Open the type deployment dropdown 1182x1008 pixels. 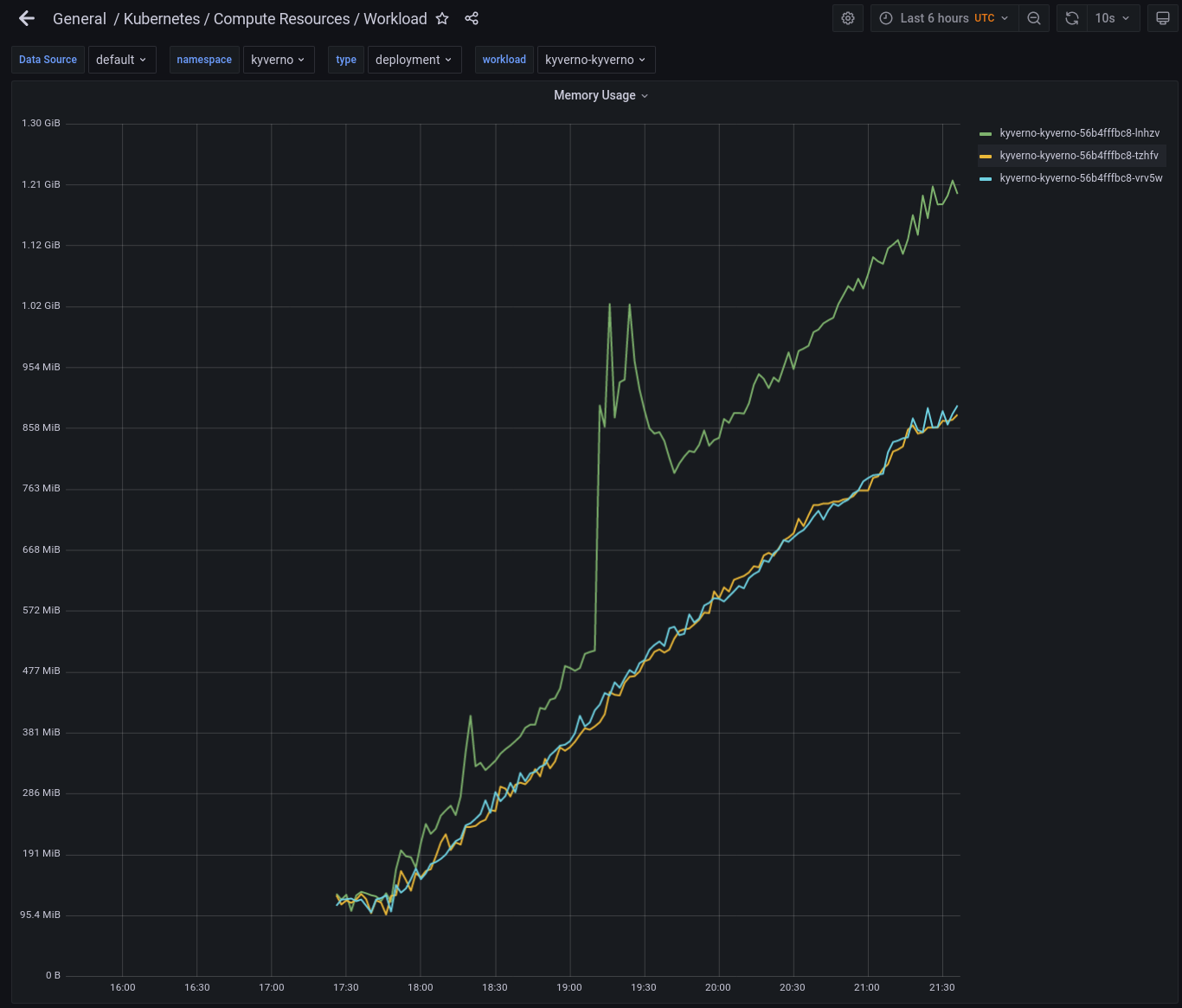414,60
